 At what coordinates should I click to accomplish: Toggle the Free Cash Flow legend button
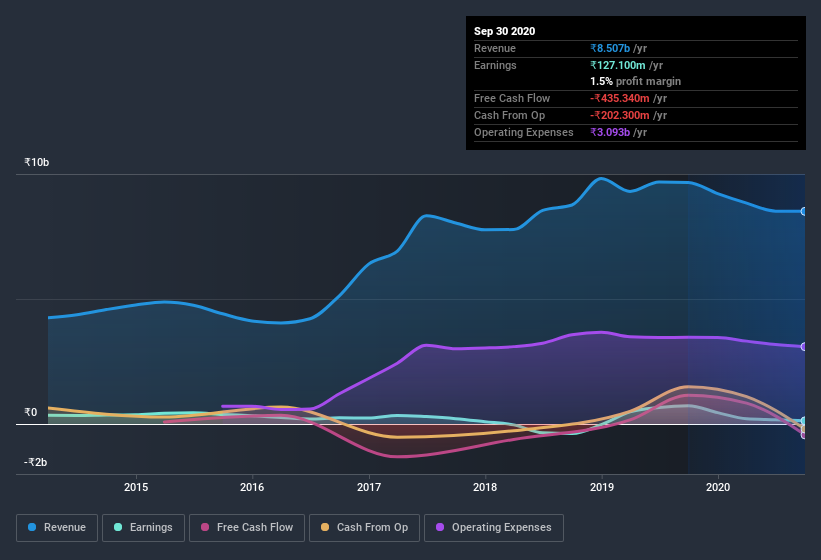(247, 528)
